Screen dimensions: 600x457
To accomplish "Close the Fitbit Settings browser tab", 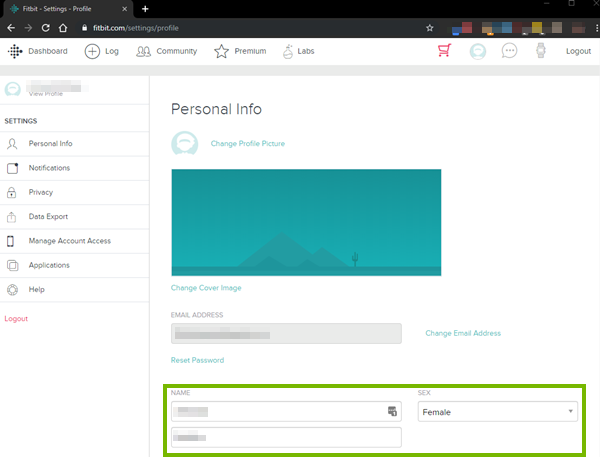I will (124, 9).
